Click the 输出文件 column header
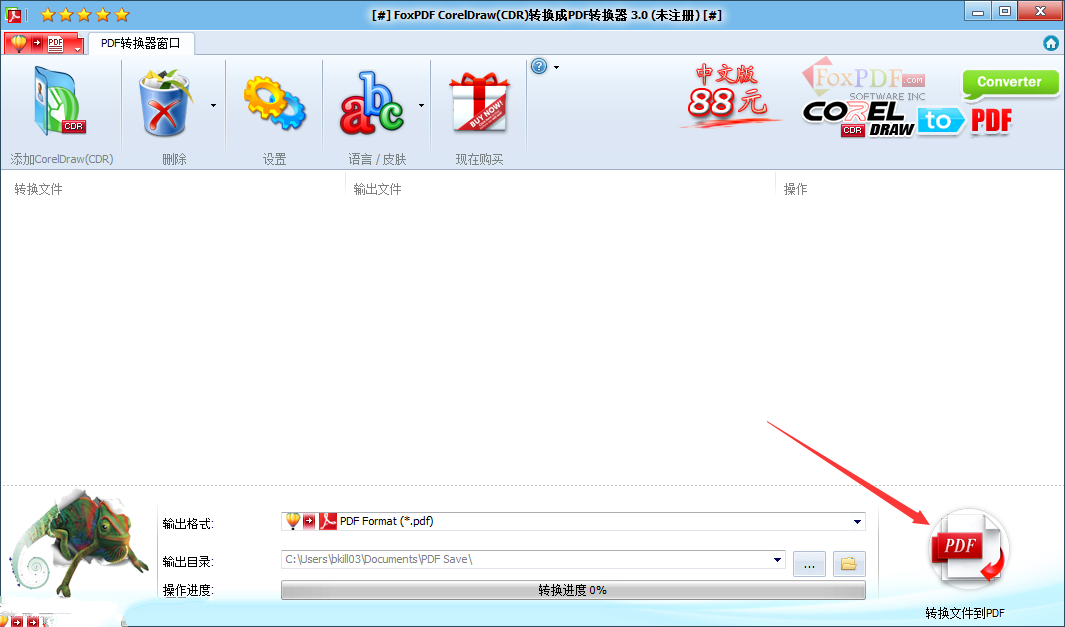This screenshot has height=627, width=1065. point(377,189)
